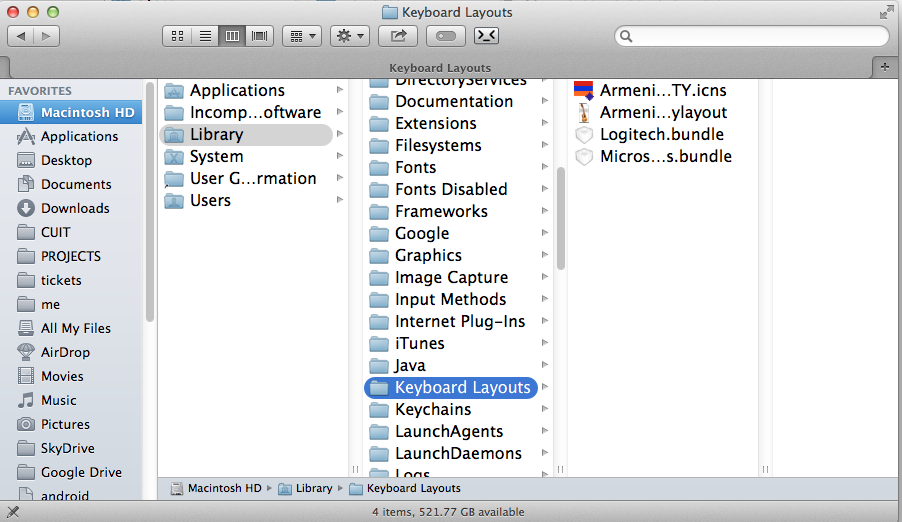Go forward with the right arrow
This screenshot has height=522, width=902.
(x=47, y=36)
